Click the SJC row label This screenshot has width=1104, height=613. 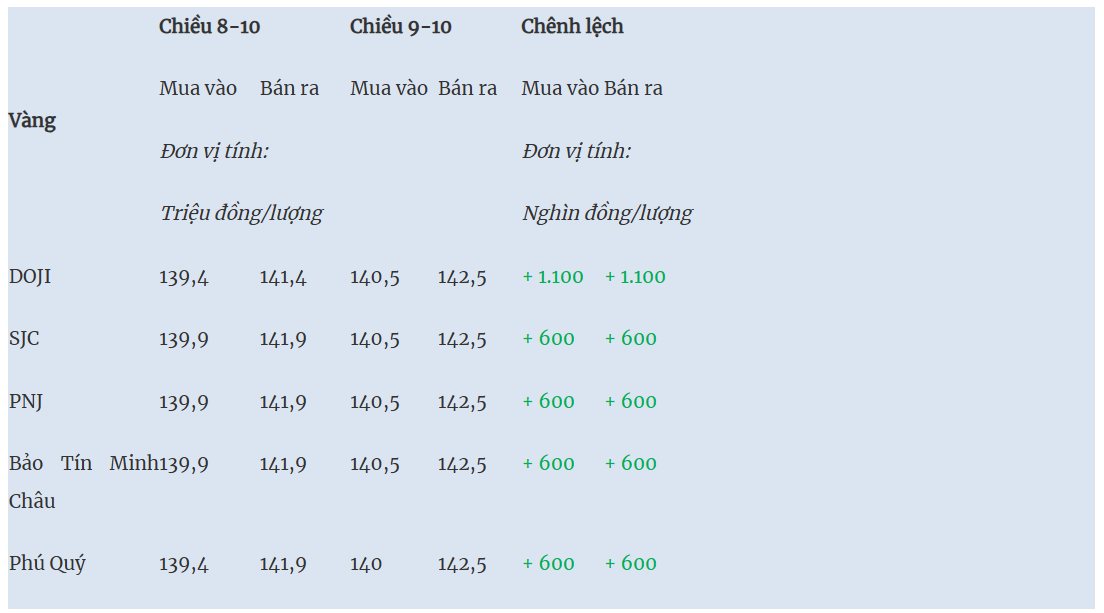pos(25,338)
